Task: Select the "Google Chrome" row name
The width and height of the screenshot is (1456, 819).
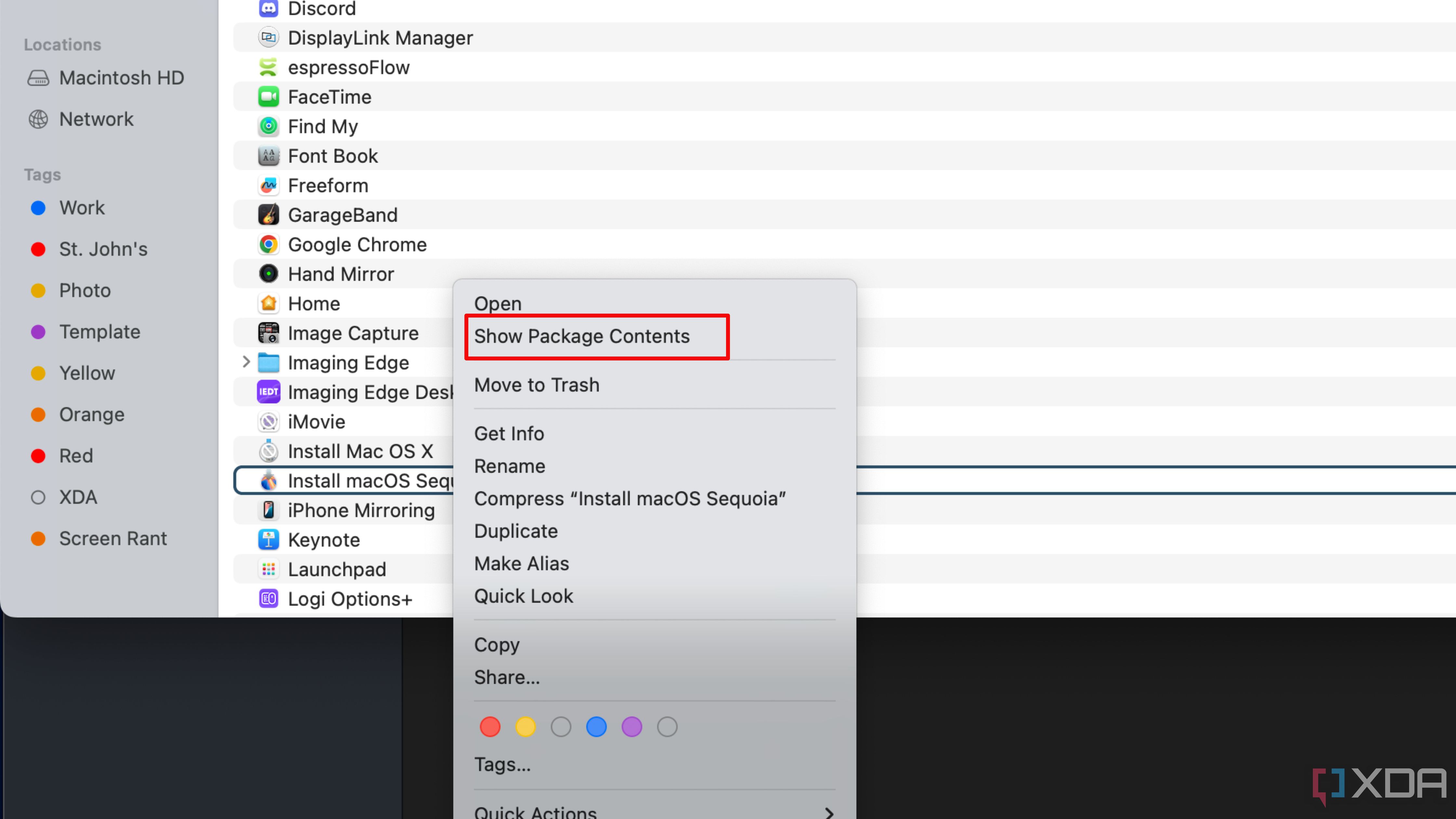Action: pos(357,245)
